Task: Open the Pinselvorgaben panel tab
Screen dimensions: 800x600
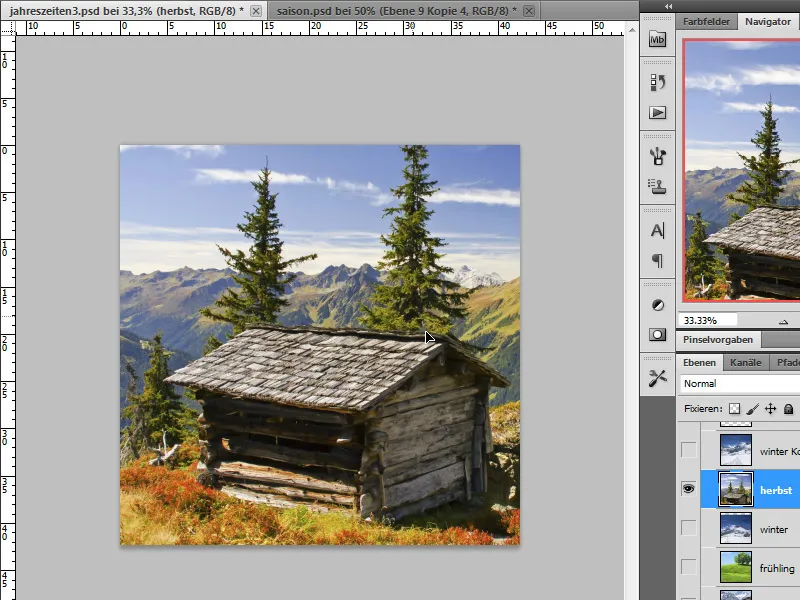Action: pyautogui.click(x=718, y=340)
